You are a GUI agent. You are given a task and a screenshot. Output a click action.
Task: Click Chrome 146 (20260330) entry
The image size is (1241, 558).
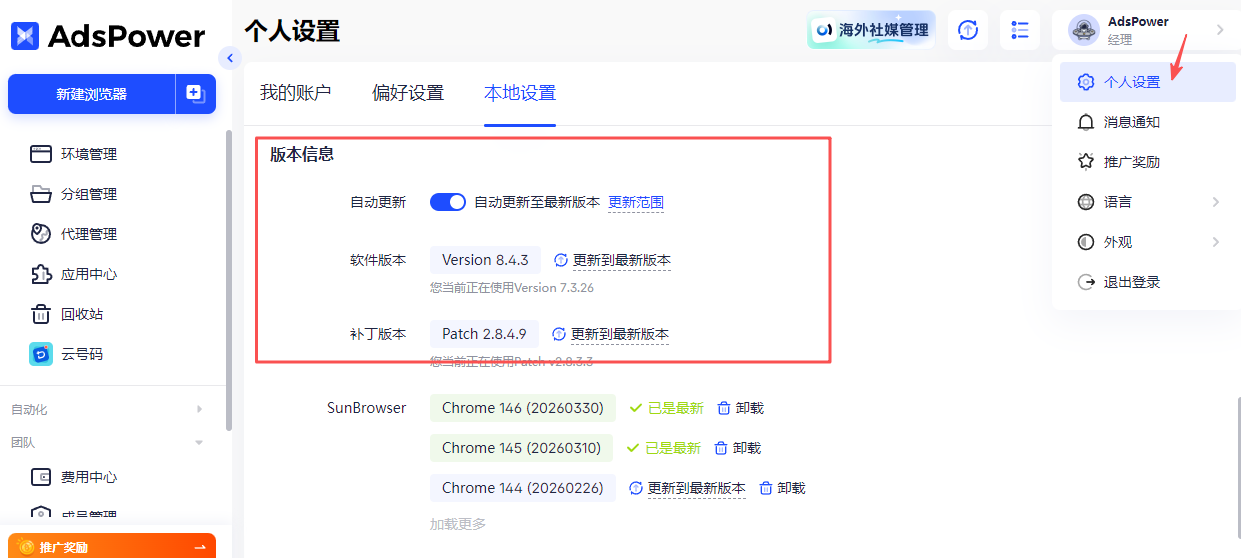523,408
